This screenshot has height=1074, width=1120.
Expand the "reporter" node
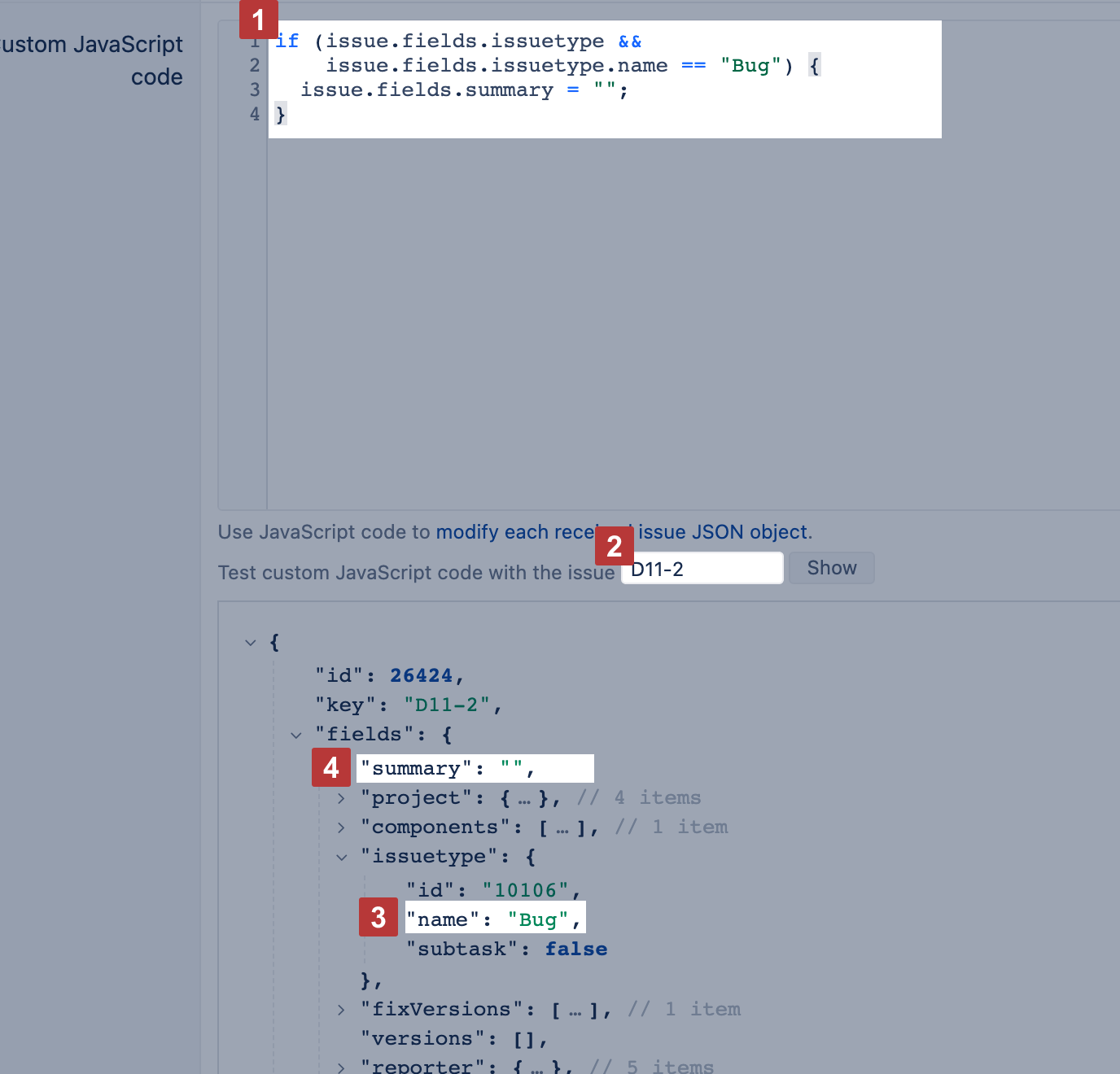342,1067
